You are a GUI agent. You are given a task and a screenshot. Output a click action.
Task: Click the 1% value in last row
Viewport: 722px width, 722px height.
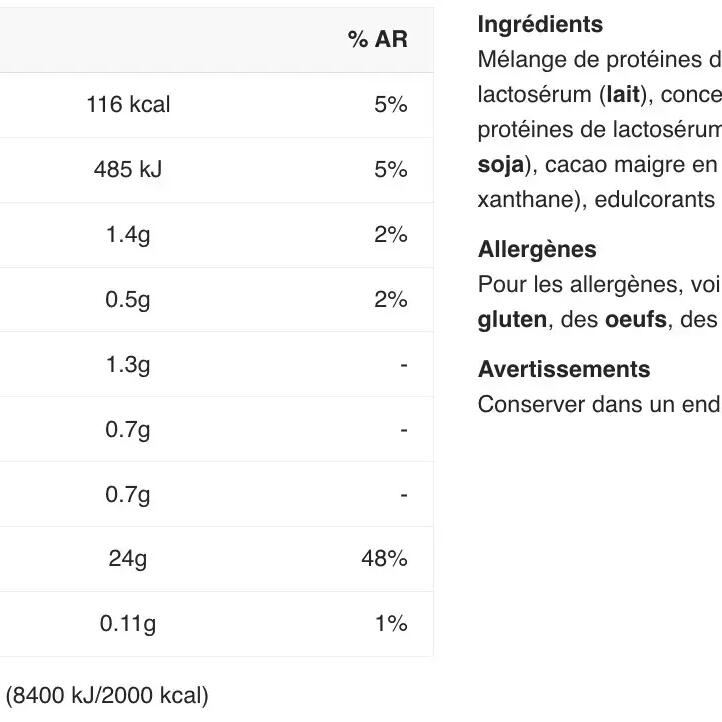point(391,623)
